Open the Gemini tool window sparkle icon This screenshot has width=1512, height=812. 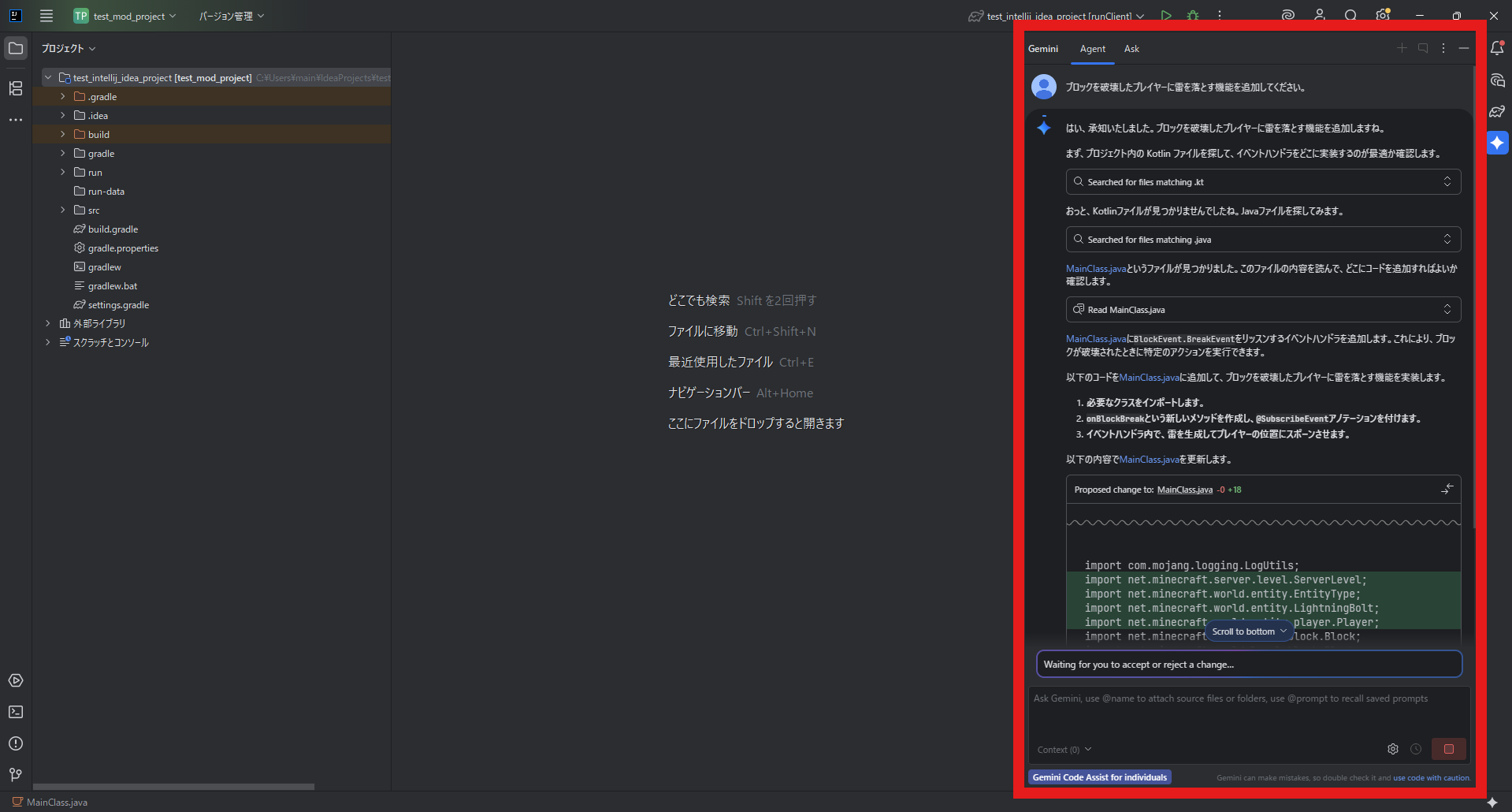pyautogui.click(x=1497, y=143)
